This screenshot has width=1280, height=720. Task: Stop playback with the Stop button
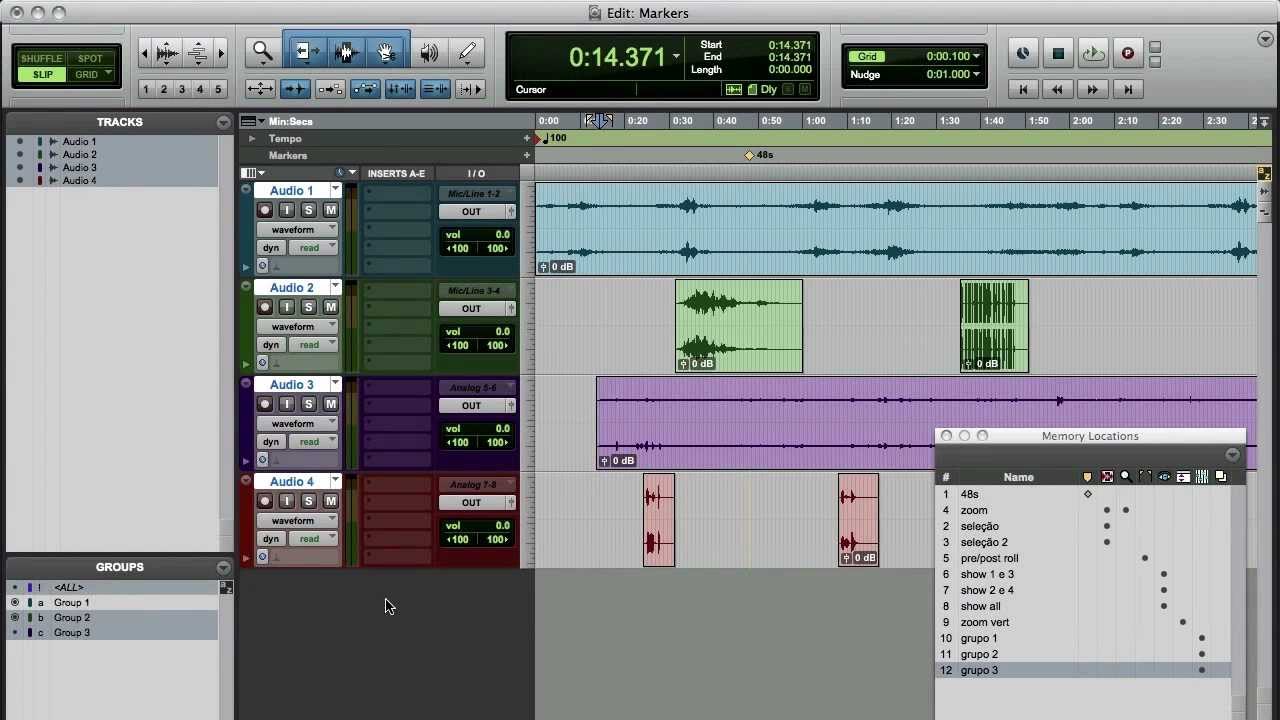(x=1058, y=54)
